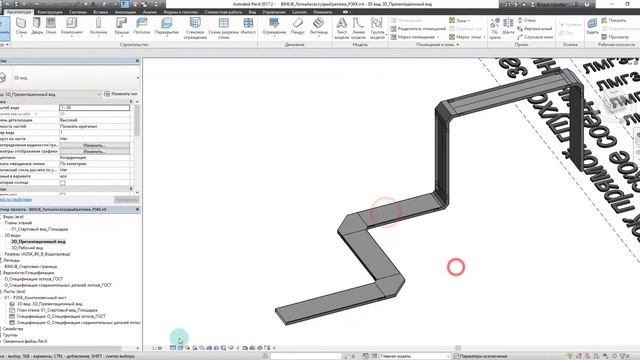The image size is (640, 360).
Task: Open the Вставка ribbon tab
Action: [x=101, y=12]
